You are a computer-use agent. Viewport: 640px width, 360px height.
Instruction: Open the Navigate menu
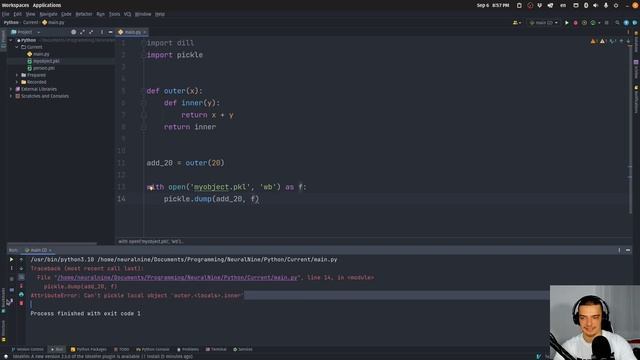pyautogui.click(x=48, y=14)
